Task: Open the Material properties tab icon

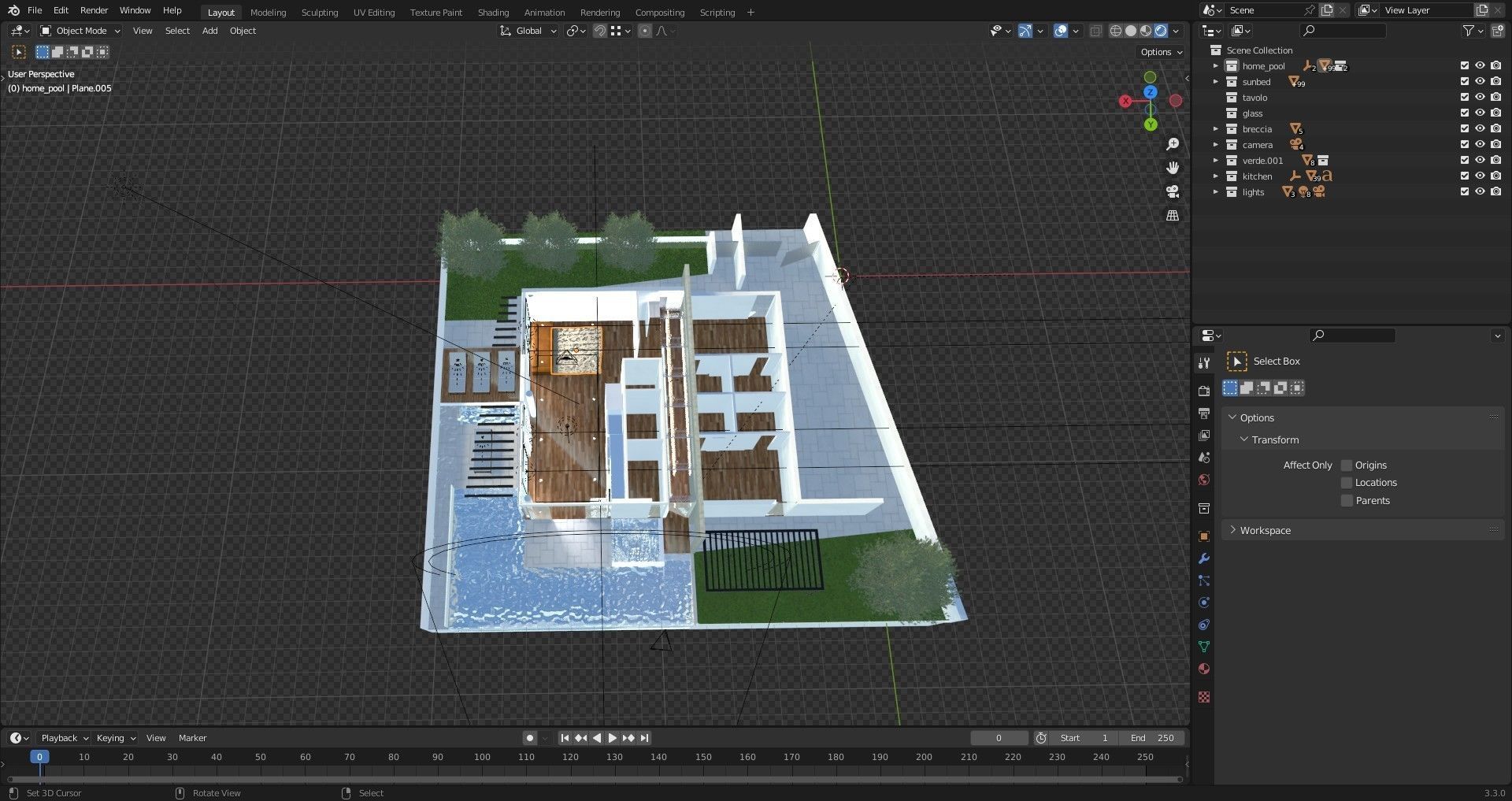Action: coord(1203,669)
